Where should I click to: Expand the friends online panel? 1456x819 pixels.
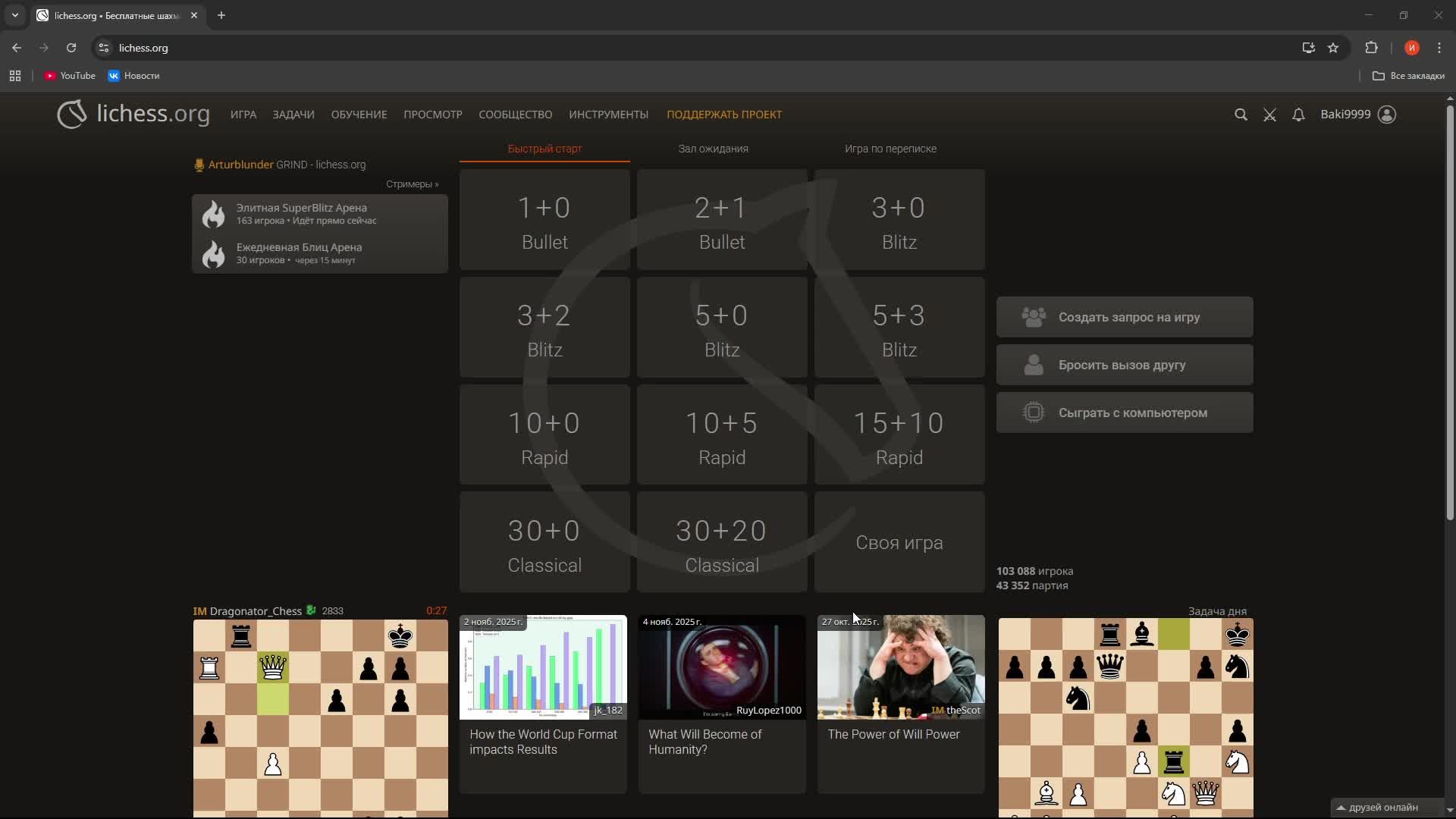pyautogui.click(x=1377, y=807)
